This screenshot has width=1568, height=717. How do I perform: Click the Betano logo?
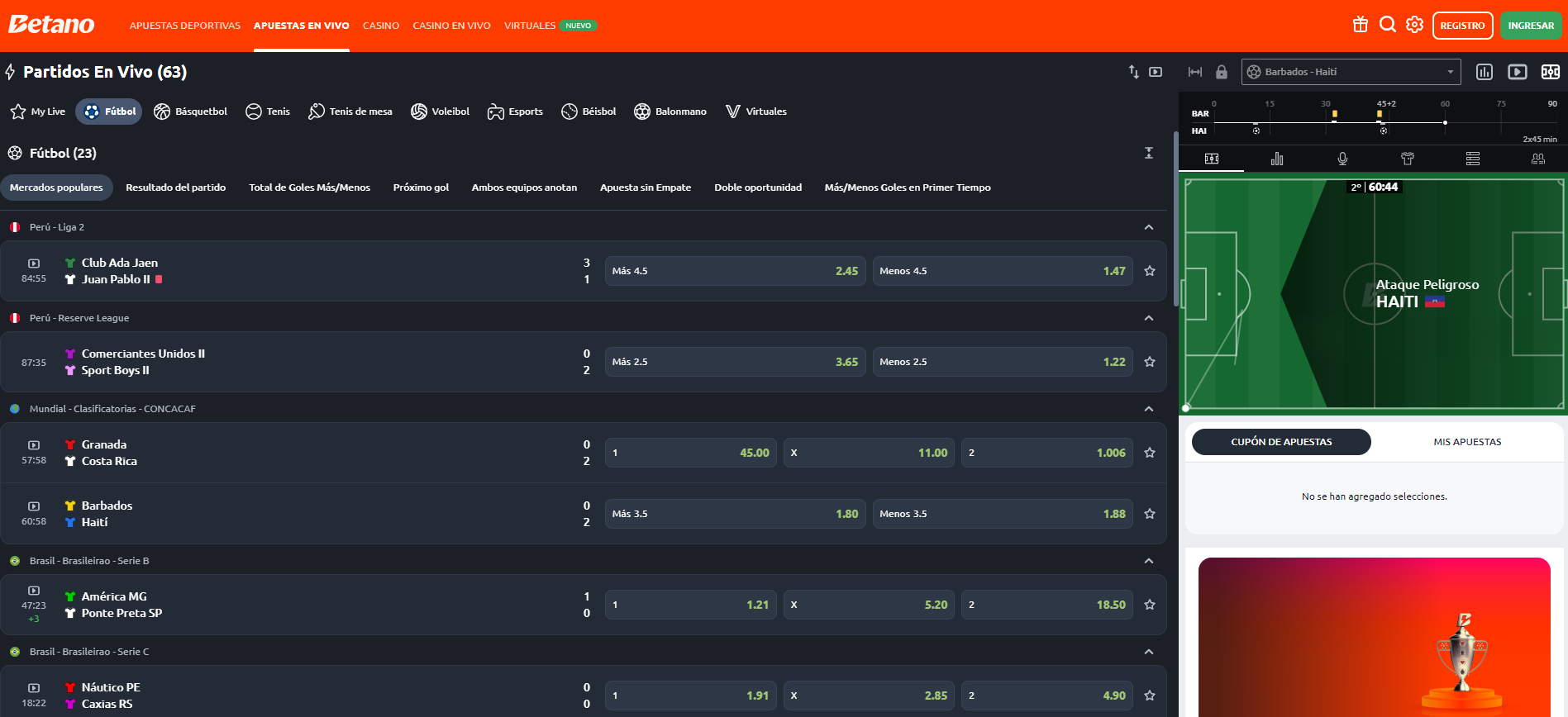(x=51, y=25)
